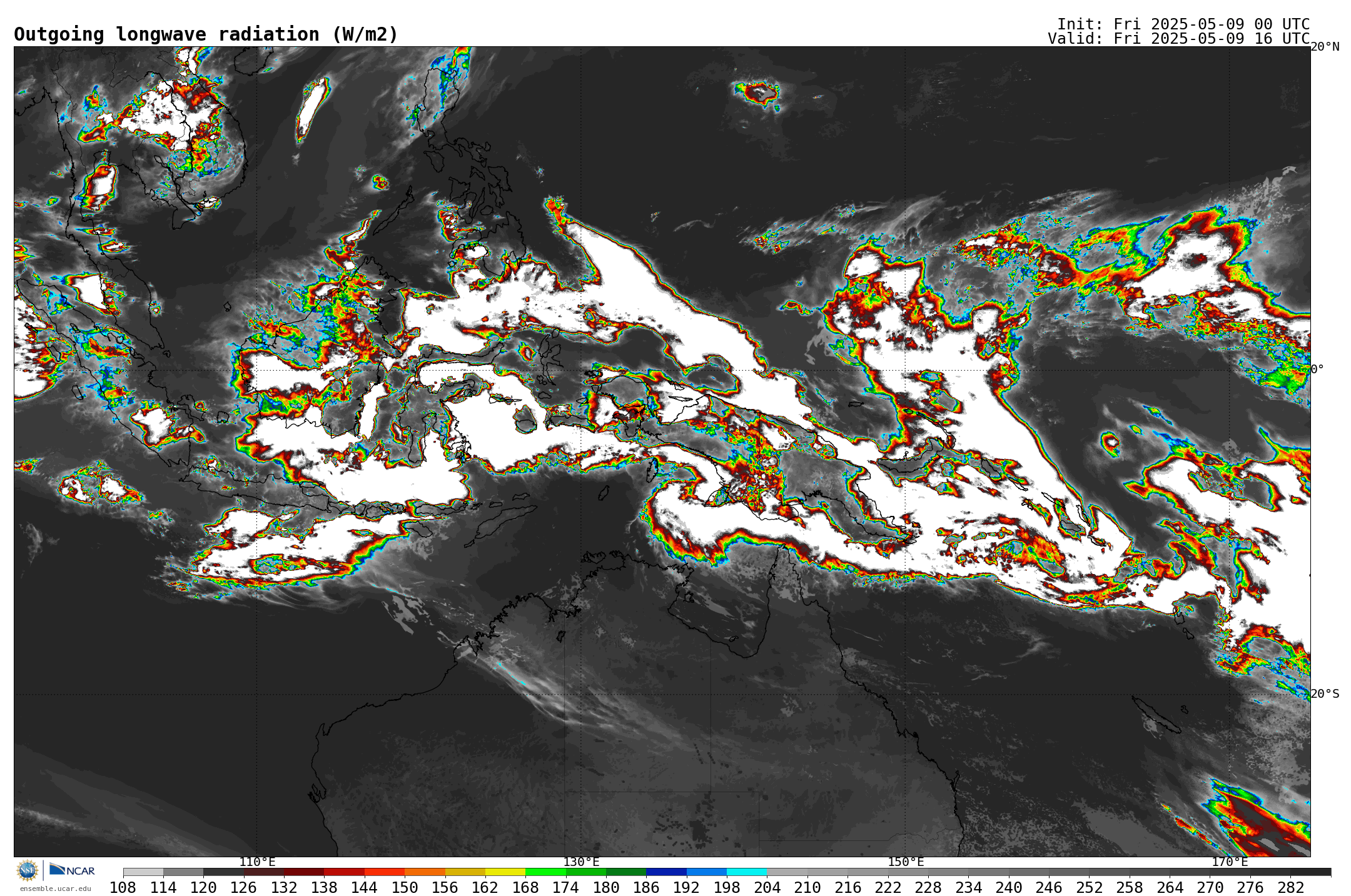Click the 20°S latitude label
Image resolution: width=1351 pixels, height=896 pixels.
click(x=1325, y=694)
